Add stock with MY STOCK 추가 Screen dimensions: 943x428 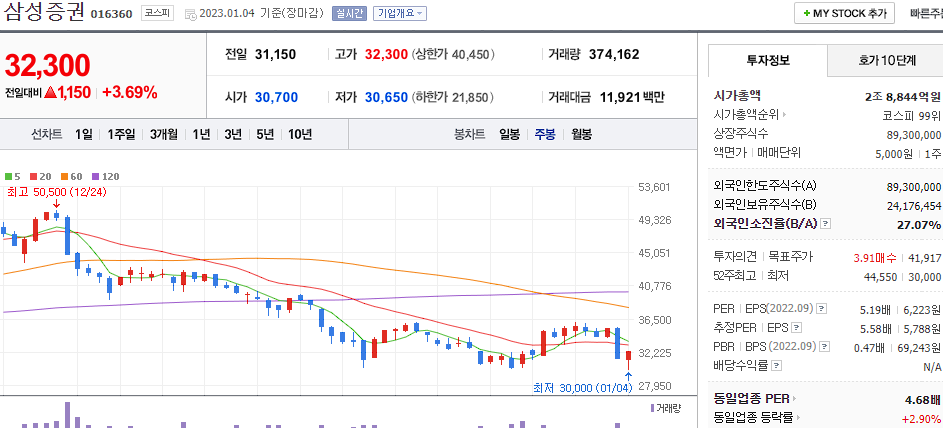[844, 13]
